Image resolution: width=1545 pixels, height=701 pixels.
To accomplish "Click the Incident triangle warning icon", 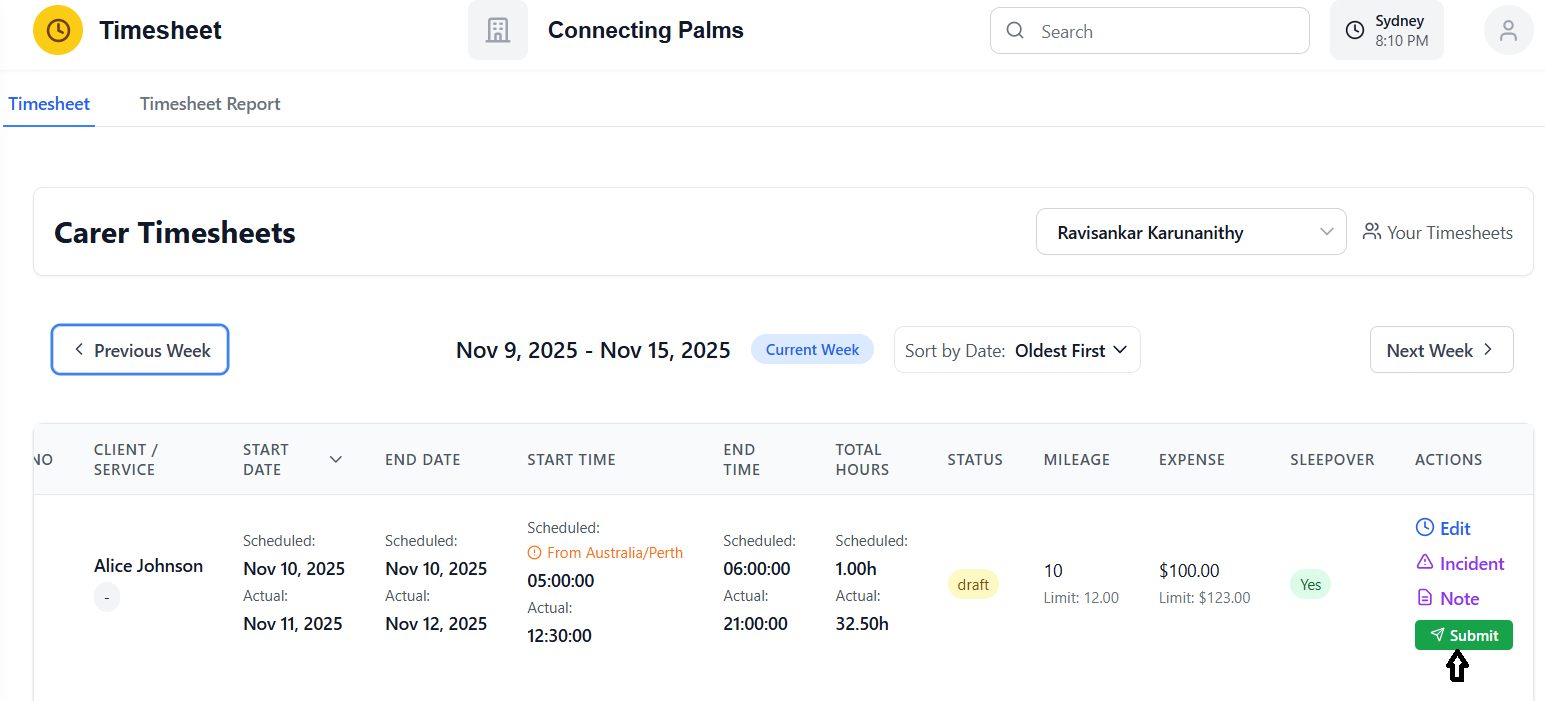I will pos(1425,563).
